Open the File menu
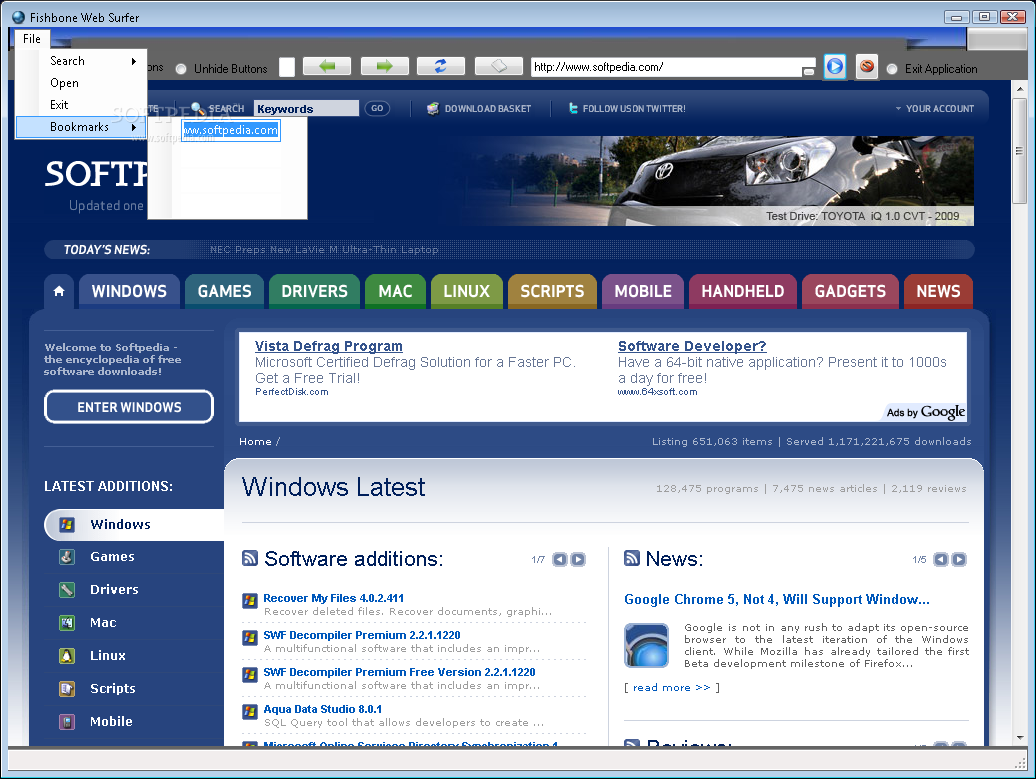 tap(32, 38)
